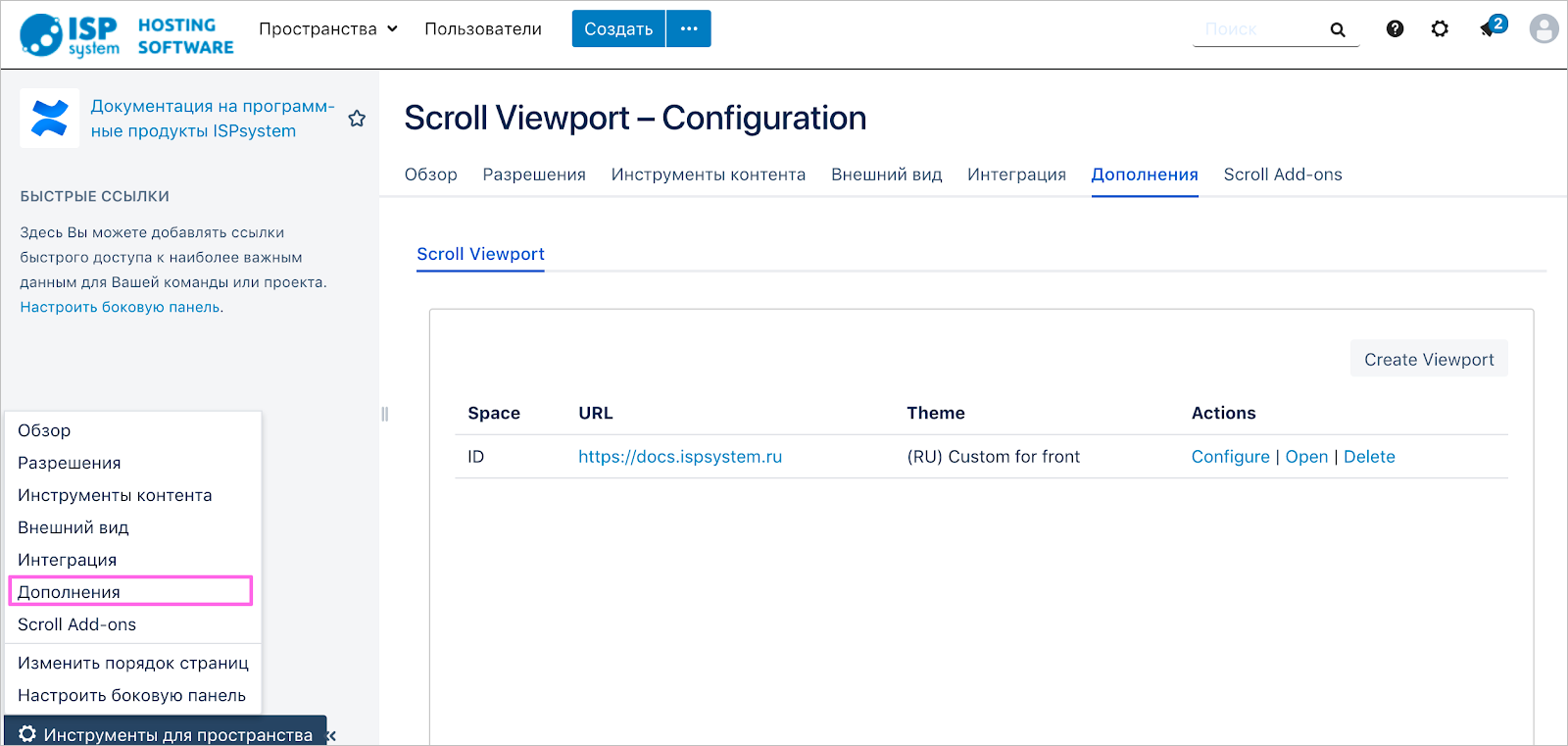Switch to the Scroll Add-ons tab
This screenshot has height=746, width=1568.
[x=1283, y=174]
